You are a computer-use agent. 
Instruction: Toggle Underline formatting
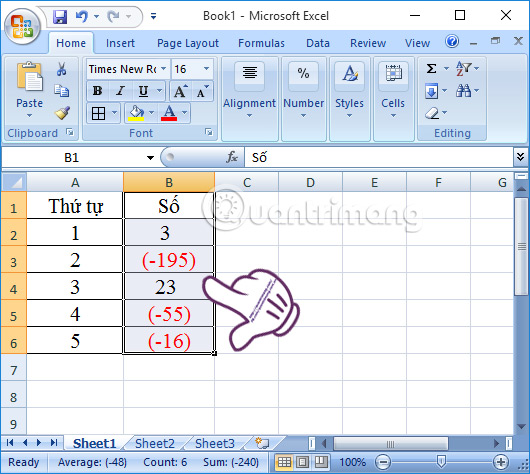[x=143, y=91]
